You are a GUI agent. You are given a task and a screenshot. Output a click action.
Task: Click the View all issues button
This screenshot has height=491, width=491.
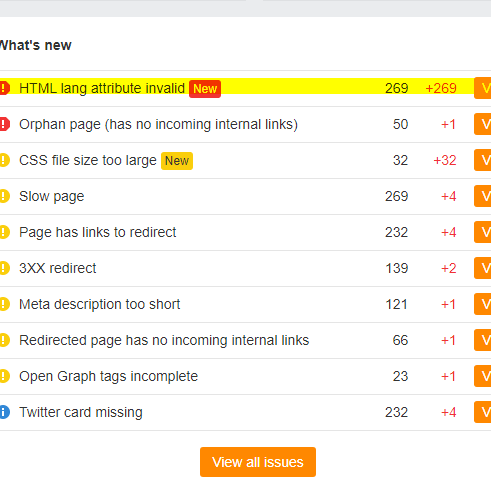(258, 462)
